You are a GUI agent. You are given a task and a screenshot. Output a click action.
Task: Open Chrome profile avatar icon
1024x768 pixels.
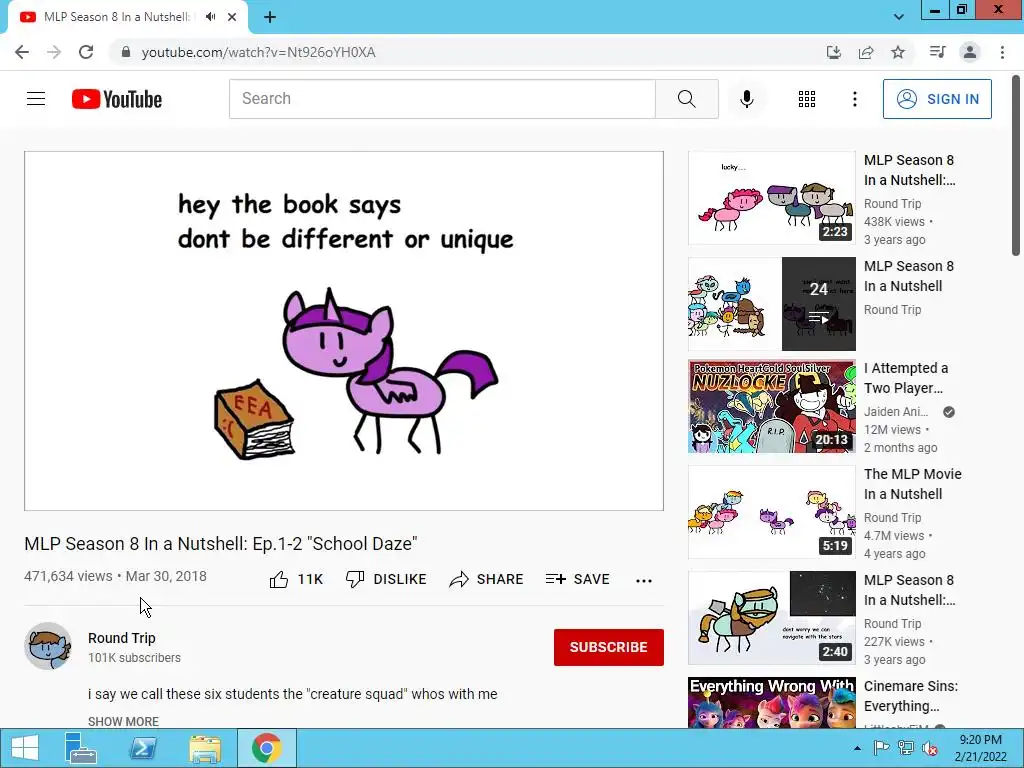click(x=970, y=52)
